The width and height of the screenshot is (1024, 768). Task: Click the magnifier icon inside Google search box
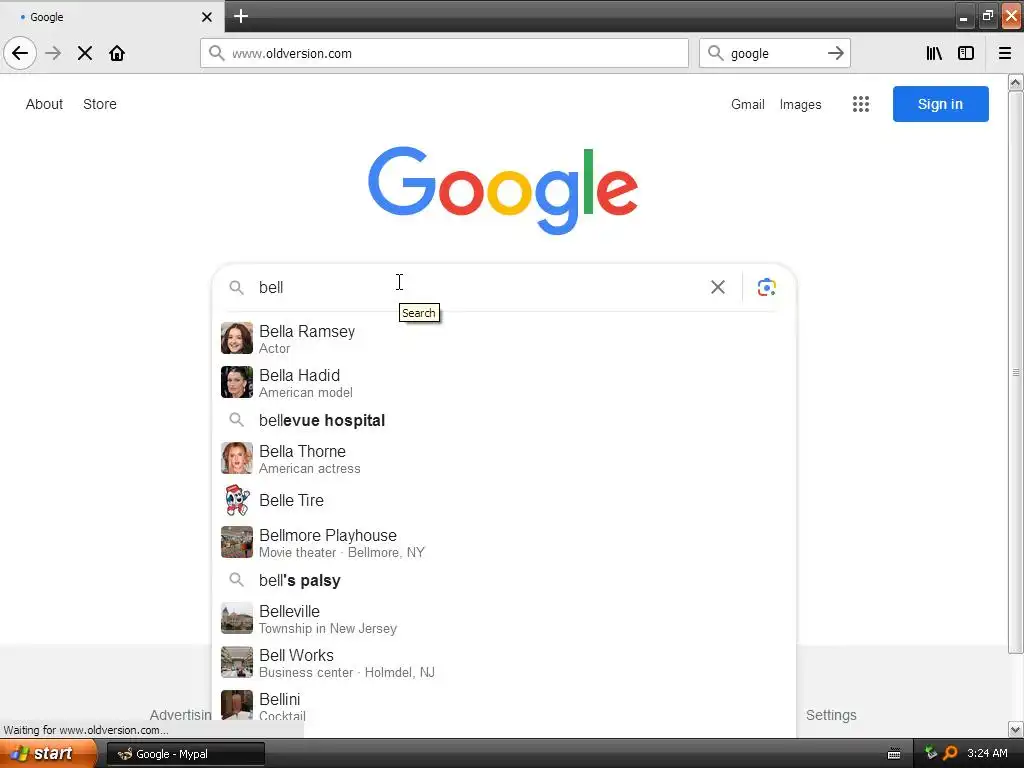tap(236, 287)
